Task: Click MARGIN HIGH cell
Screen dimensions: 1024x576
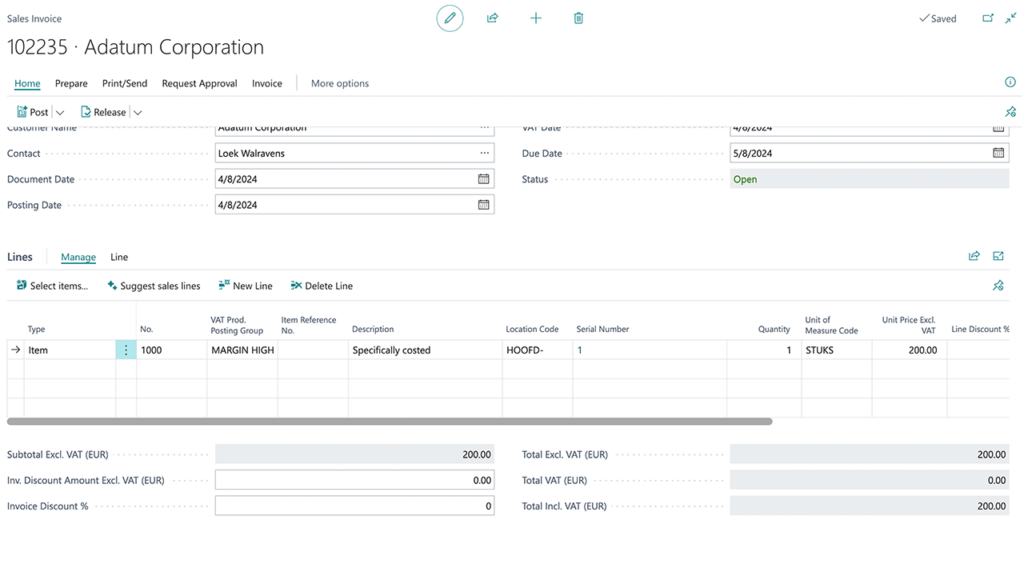Action: [x=242, y=350]
